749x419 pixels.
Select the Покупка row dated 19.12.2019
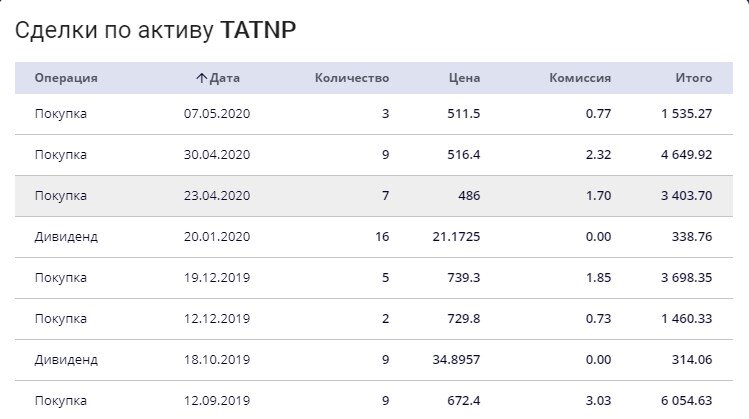[x=374, y=278]
